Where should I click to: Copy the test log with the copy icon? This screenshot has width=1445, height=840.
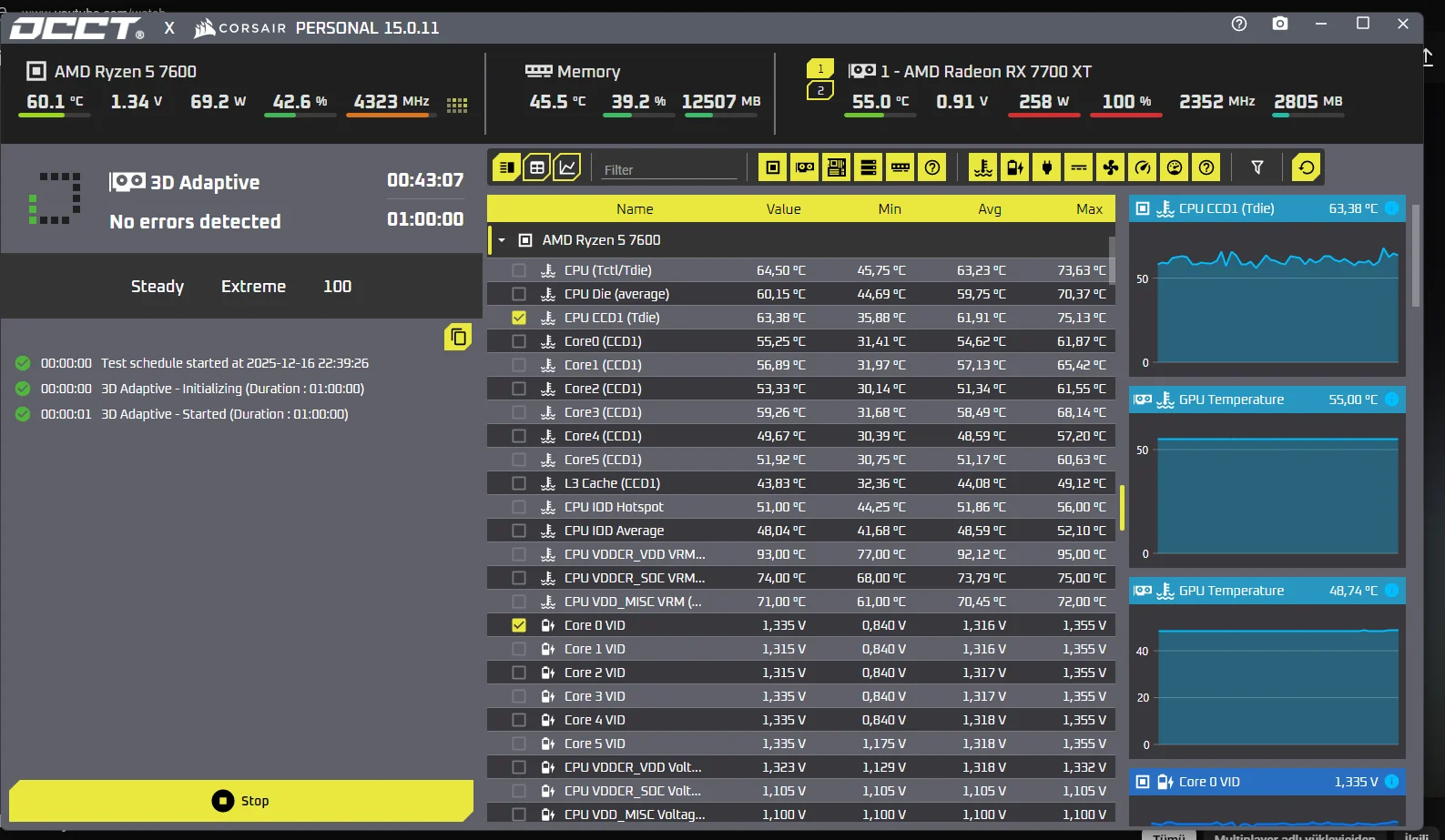(x=458, y=337)
